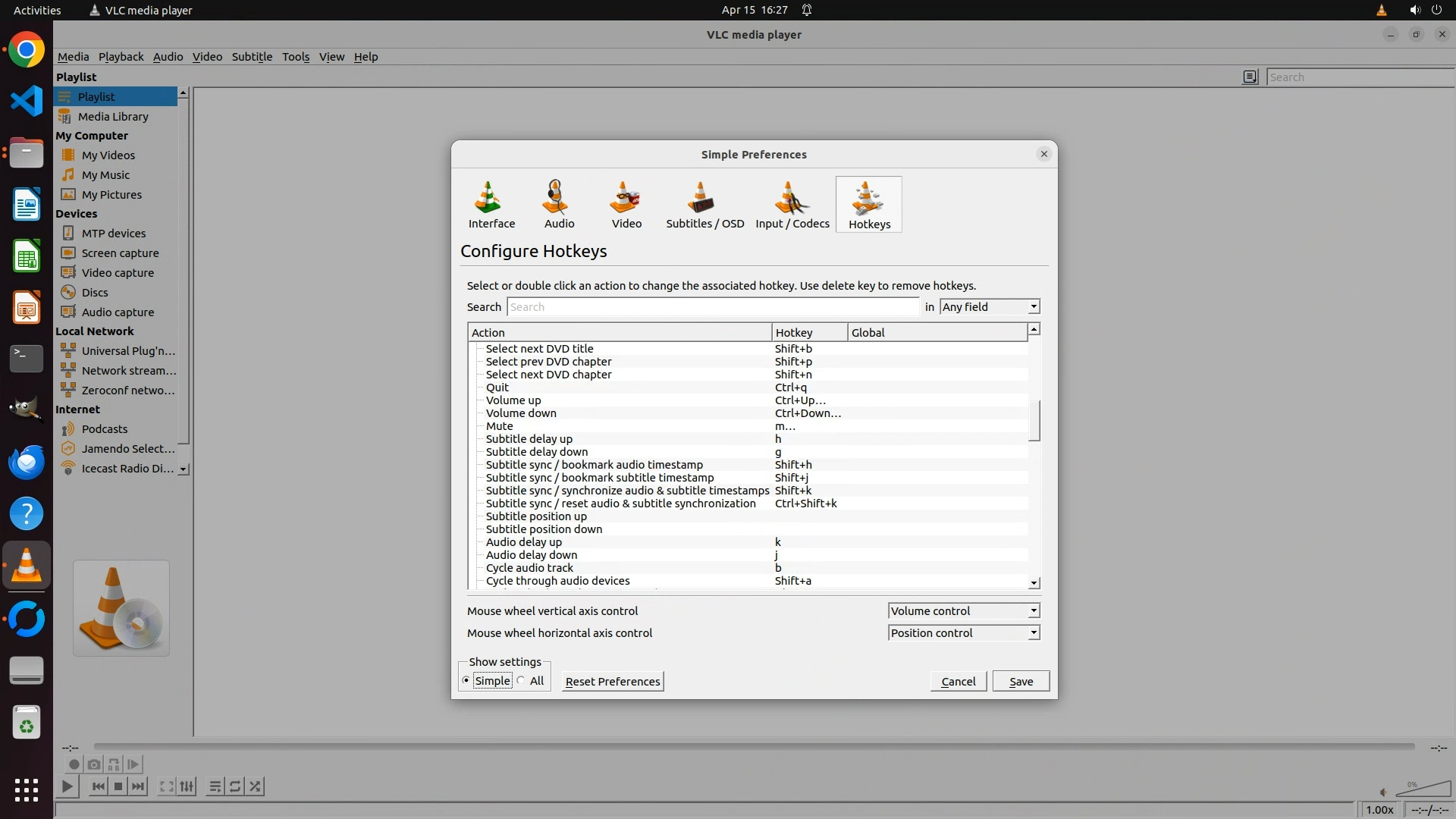Select the Simple settings radio button

click(x=466, y=681)
